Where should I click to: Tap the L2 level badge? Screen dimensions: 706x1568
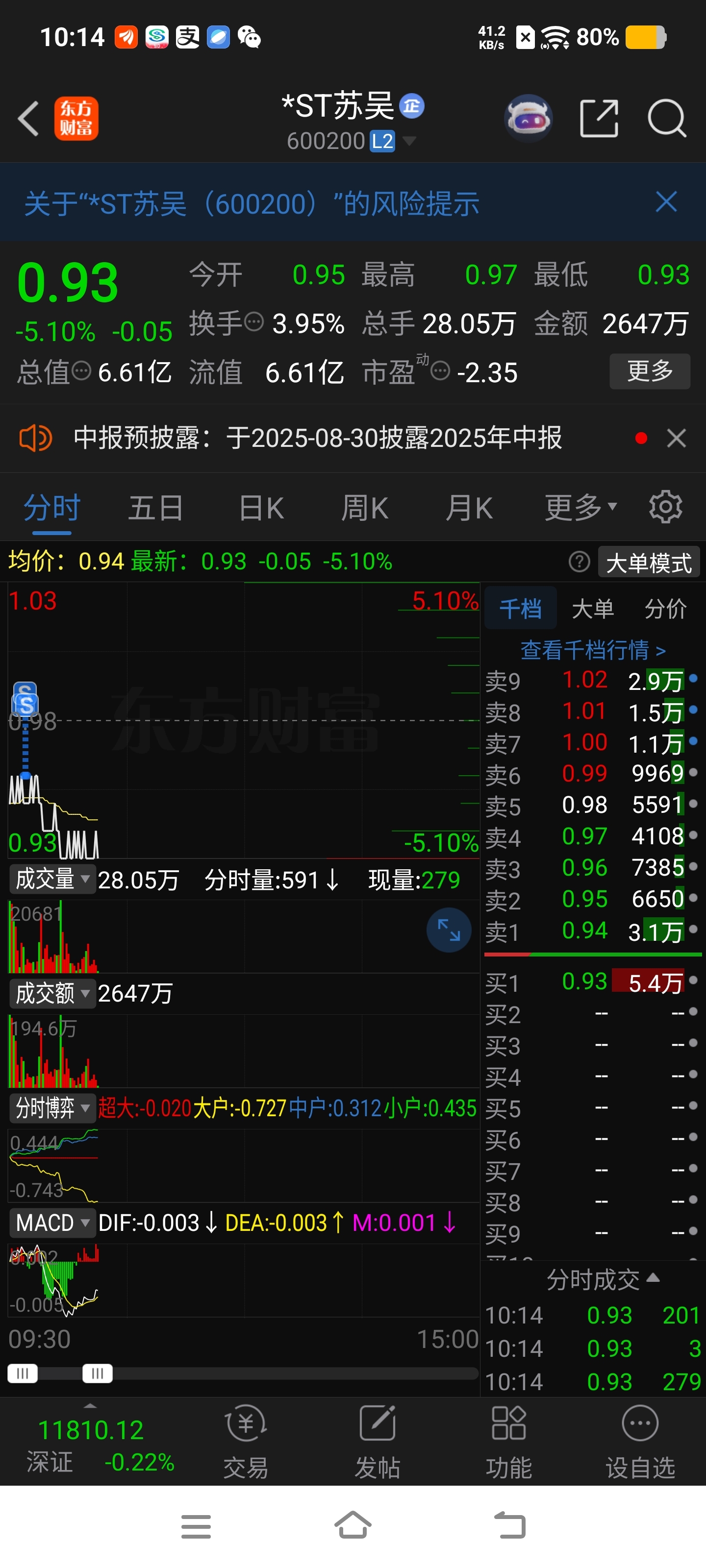pos(382,141)
